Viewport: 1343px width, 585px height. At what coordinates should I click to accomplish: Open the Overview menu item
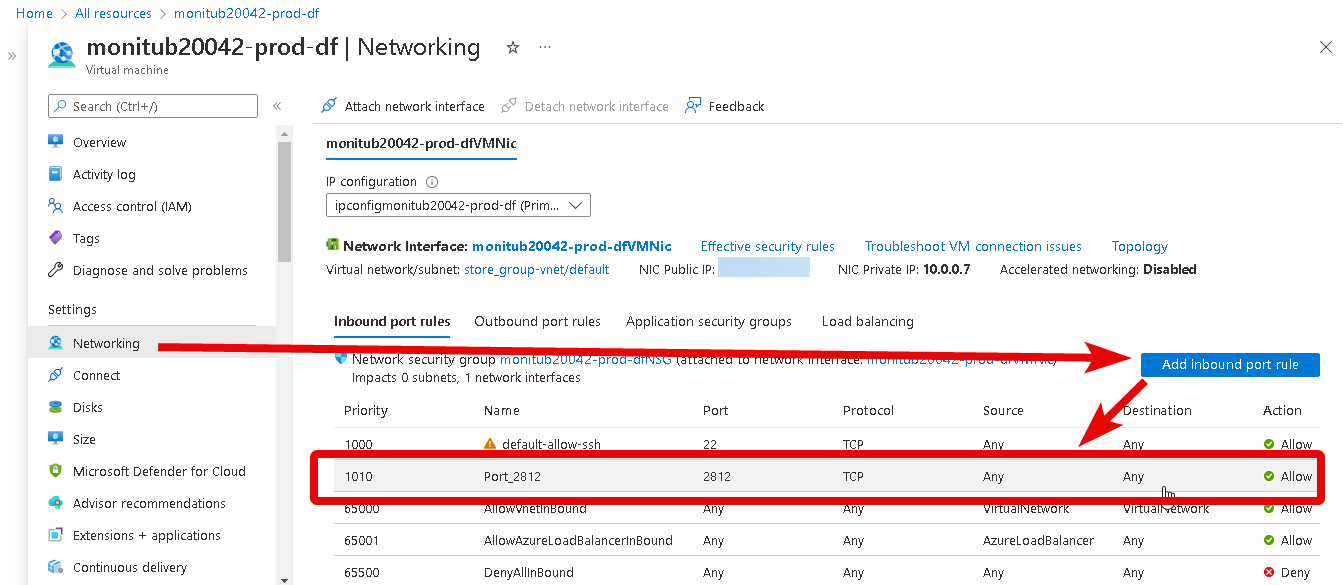(x=100, y=142)
